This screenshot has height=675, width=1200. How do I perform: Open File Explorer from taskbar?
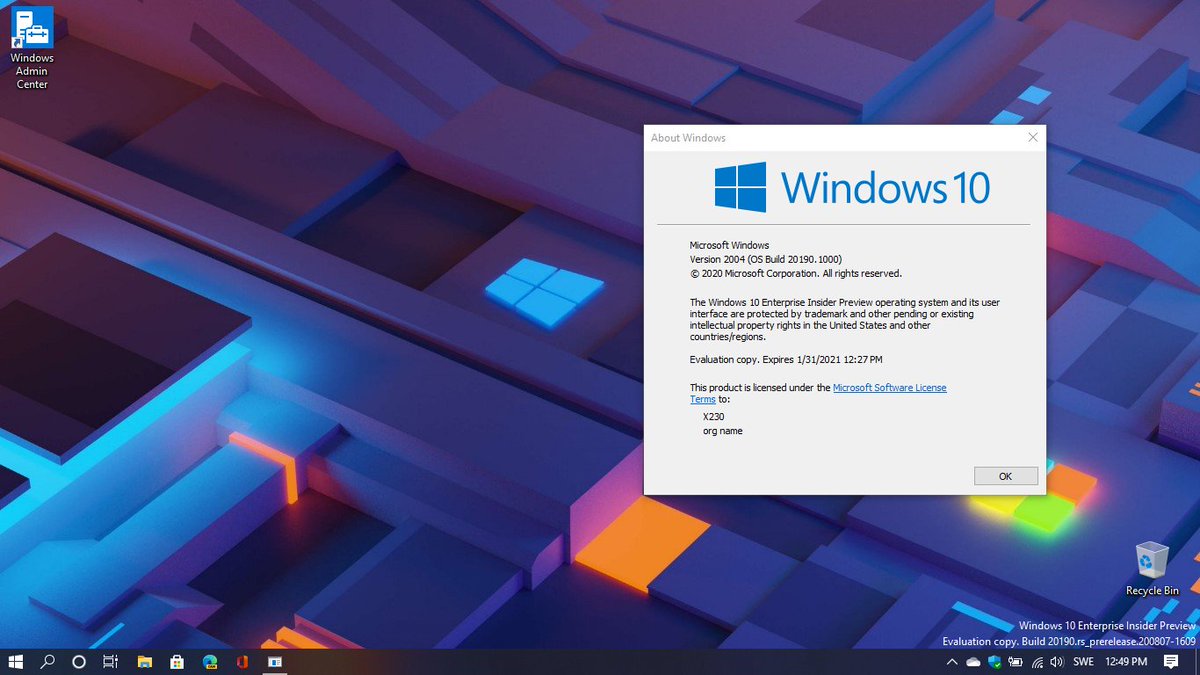(145, 662)
